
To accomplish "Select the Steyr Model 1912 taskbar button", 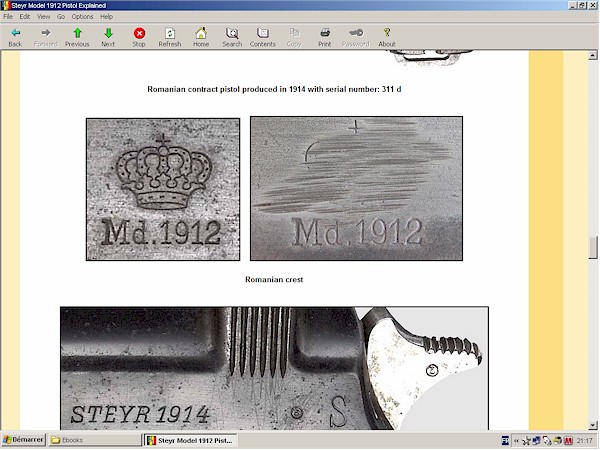I will pos(191,440).
